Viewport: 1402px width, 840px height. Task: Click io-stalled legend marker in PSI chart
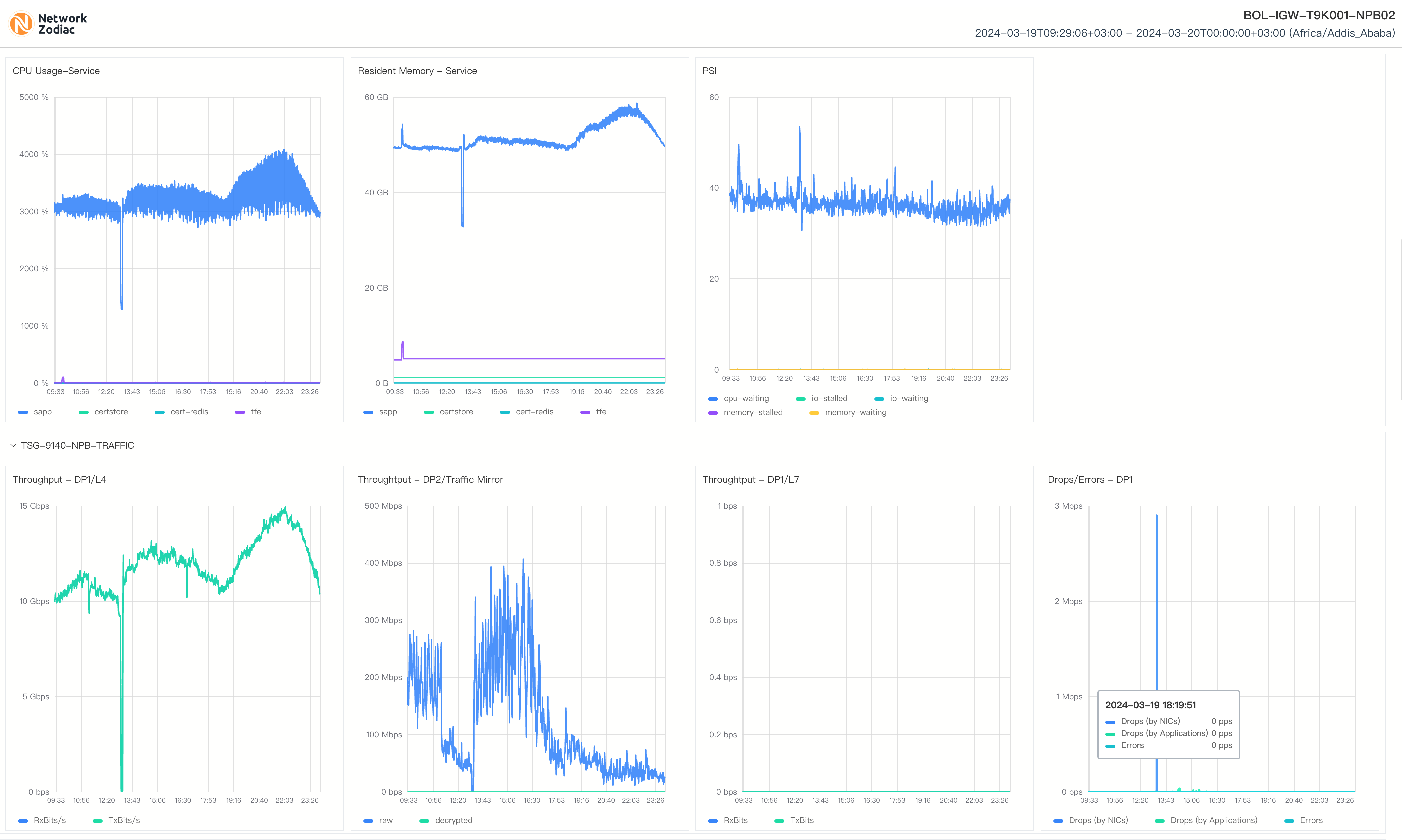800,398
